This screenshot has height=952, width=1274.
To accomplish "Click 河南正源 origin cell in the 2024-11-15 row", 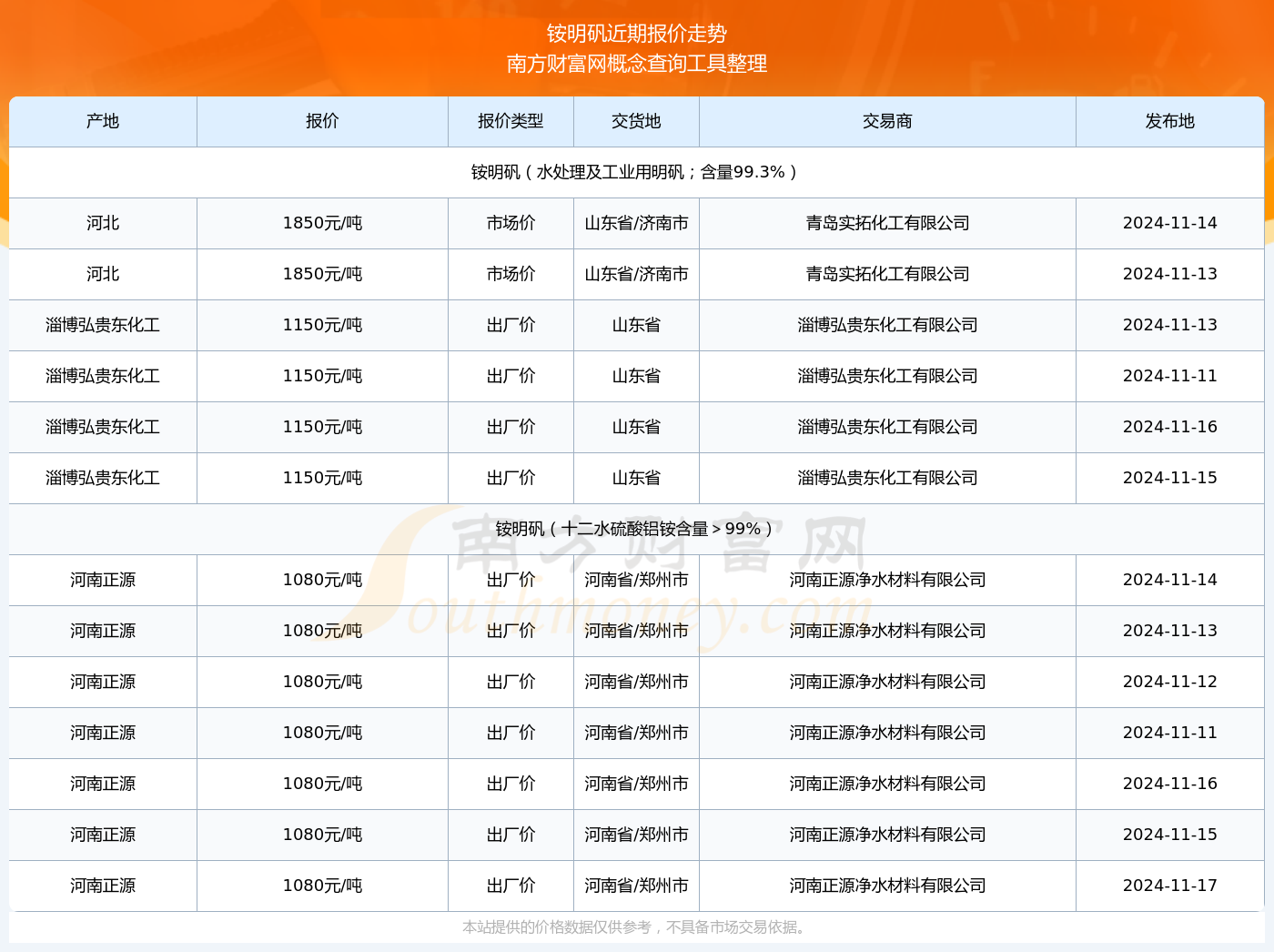I will (103, 835).
